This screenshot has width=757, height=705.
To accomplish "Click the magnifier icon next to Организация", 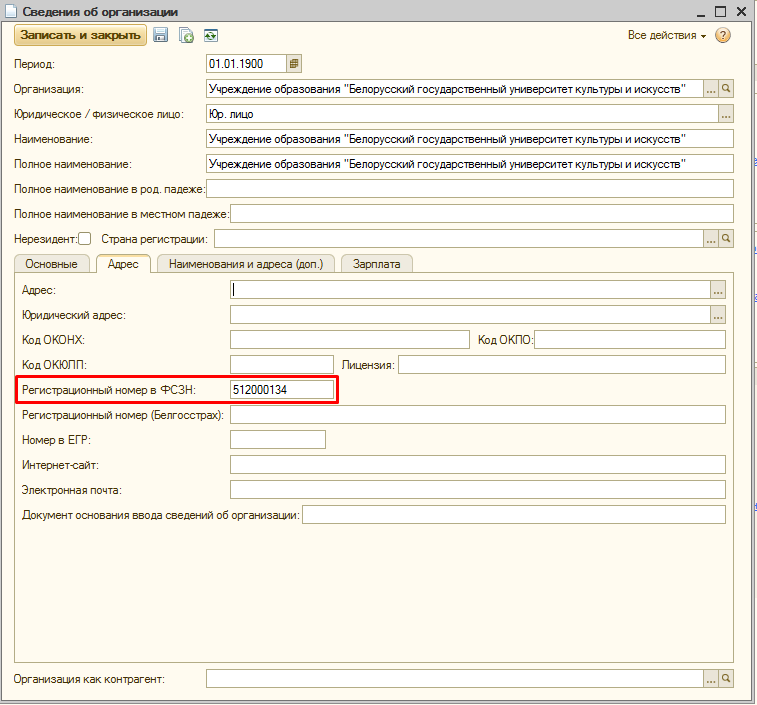I will pos(727,89).
